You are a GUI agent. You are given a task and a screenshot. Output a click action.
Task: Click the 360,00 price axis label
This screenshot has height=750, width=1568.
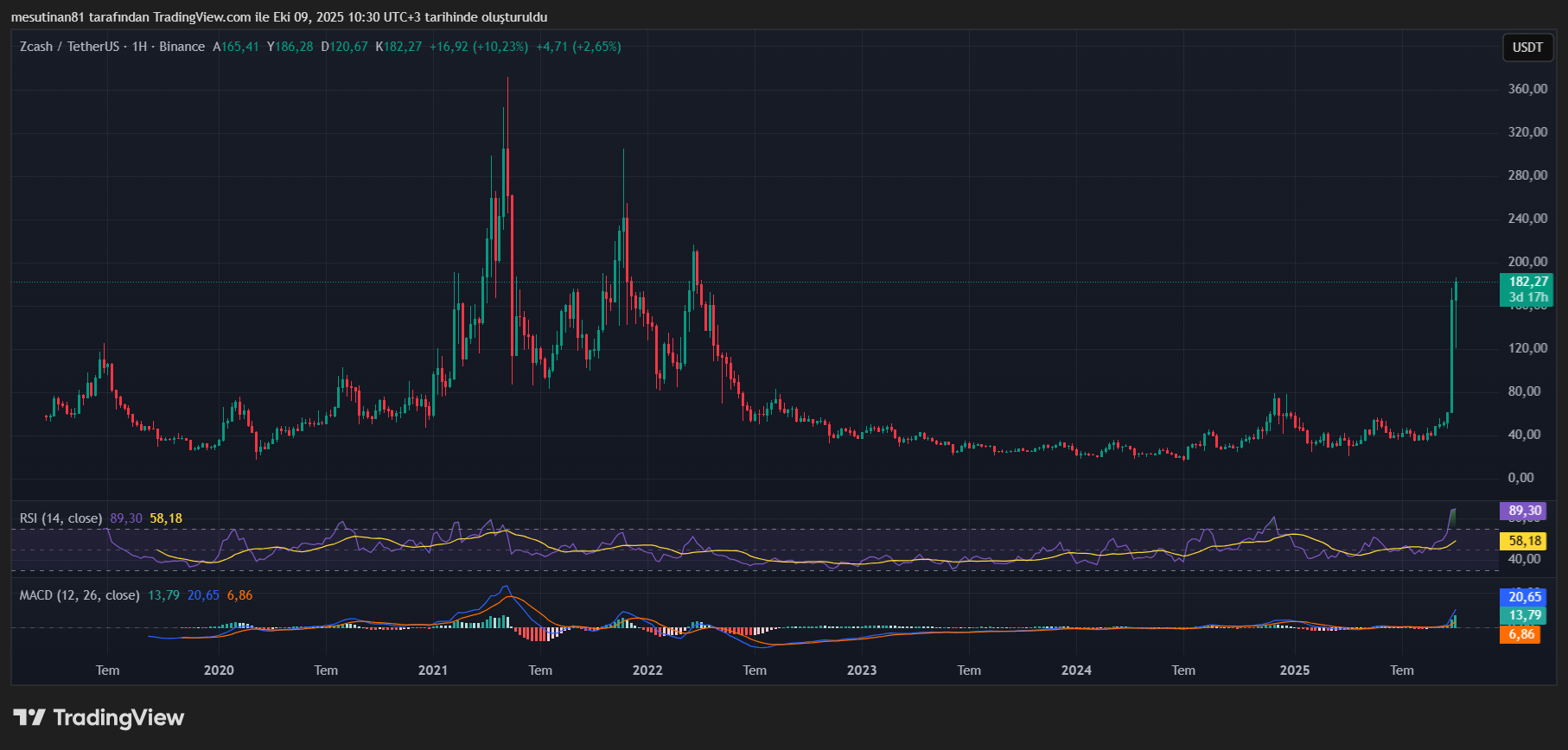point(1527,89)
